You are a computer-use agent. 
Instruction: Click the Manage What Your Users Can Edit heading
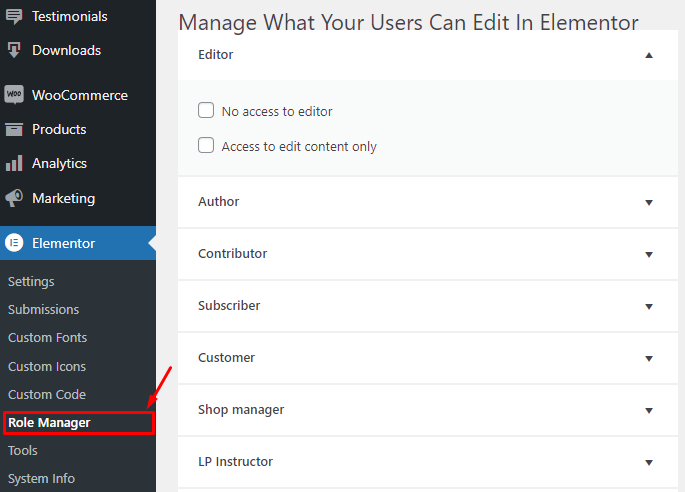point(408,22)
